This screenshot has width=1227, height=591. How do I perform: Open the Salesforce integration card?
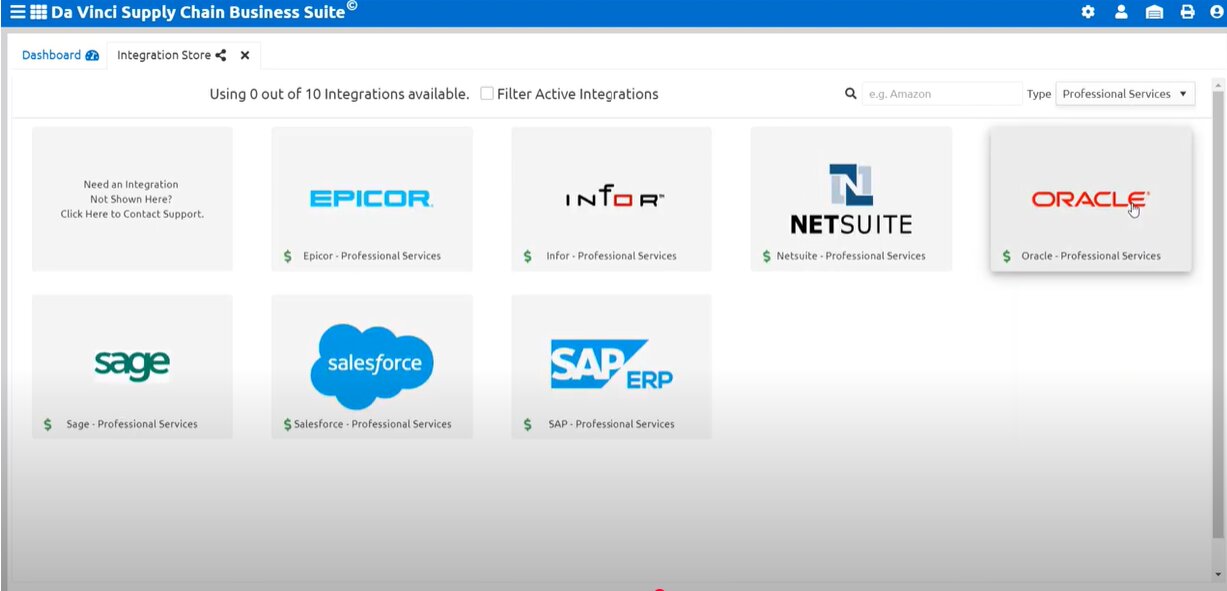tap(371, 366)
